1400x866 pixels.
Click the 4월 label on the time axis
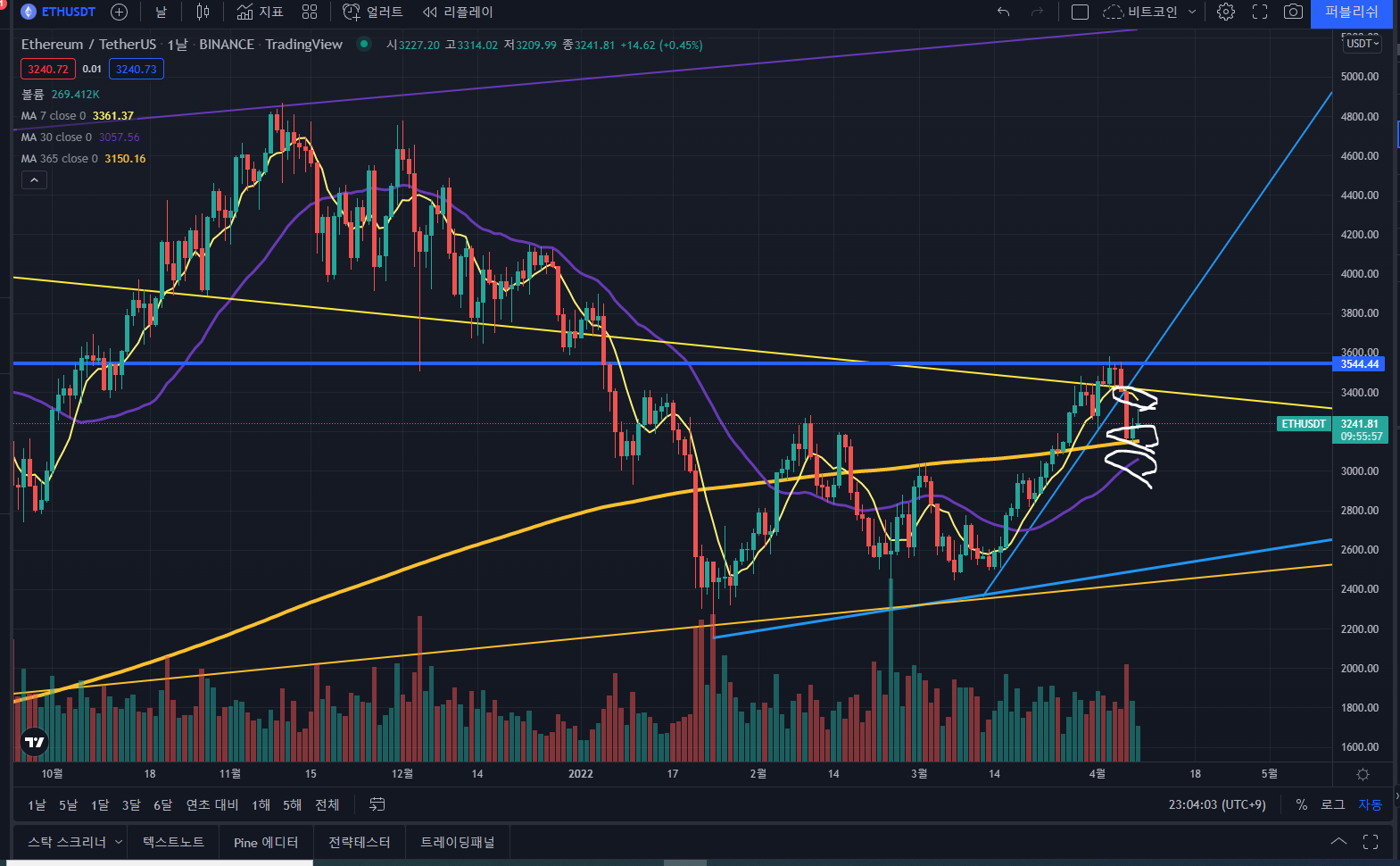(1098, 774)
